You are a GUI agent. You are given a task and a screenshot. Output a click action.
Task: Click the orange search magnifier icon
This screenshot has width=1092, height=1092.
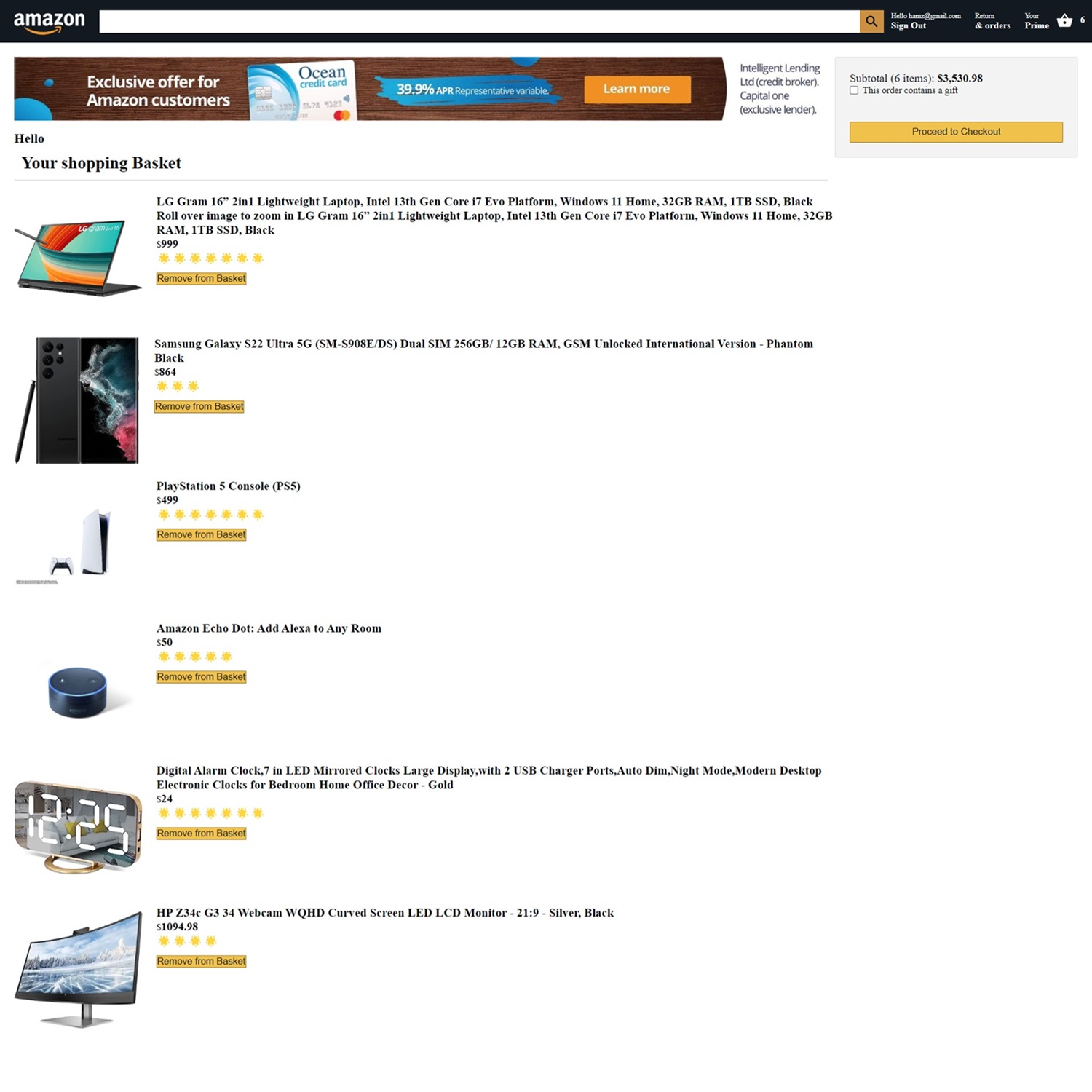pyautogui.click(x=871, y=21)
